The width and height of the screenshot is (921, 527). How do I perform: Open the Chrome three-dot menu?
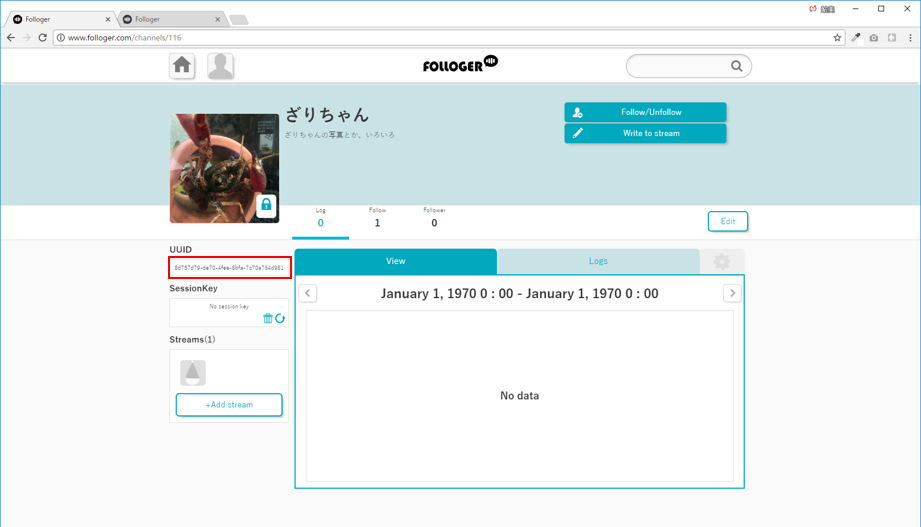(910, 38)
